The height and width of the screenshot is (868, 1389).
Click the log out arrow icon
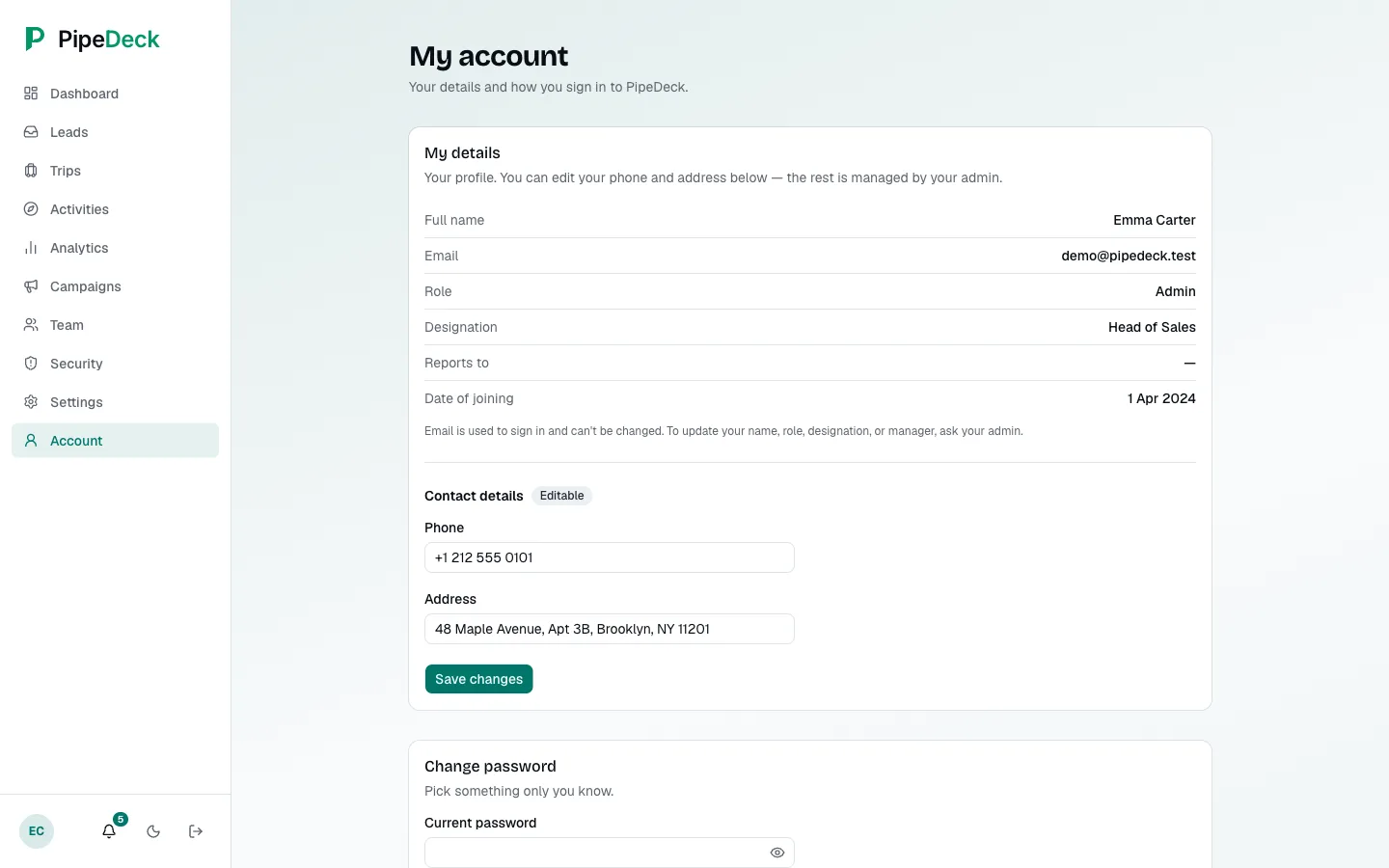(x=196, y=831)
